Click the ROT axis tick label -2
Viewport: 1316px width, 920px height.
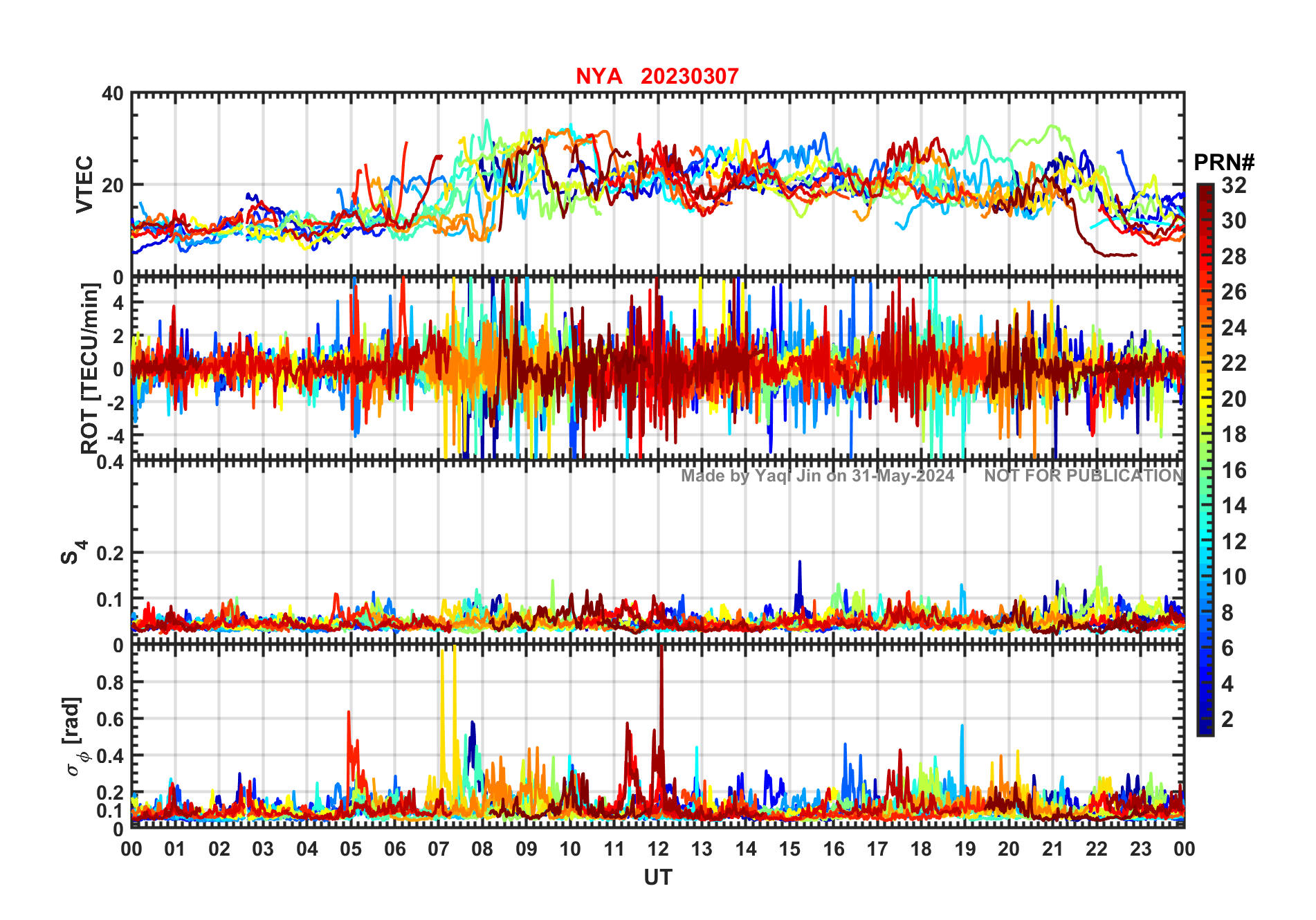[117, 403]
